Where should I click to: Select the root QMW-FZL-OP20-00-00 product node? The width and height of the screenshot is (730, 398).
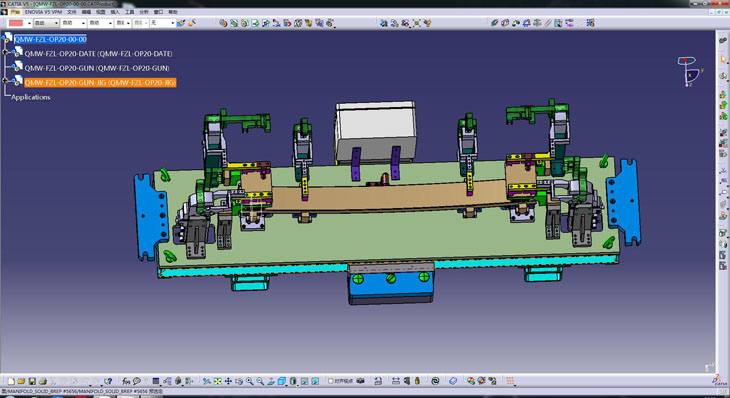click(x=50, y=39)
